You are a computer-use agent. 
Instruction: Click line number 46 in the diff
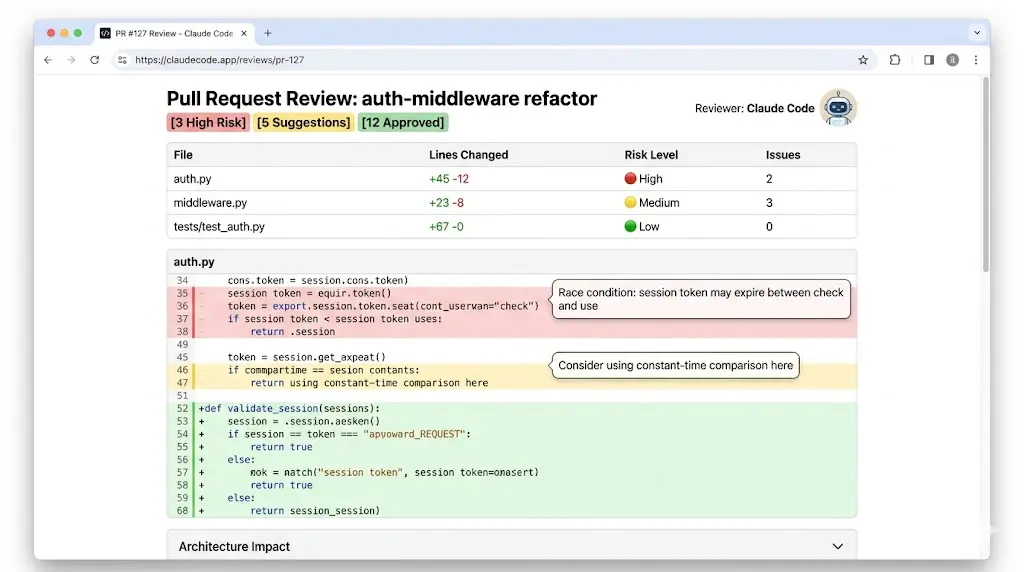[x=182, y=370]
